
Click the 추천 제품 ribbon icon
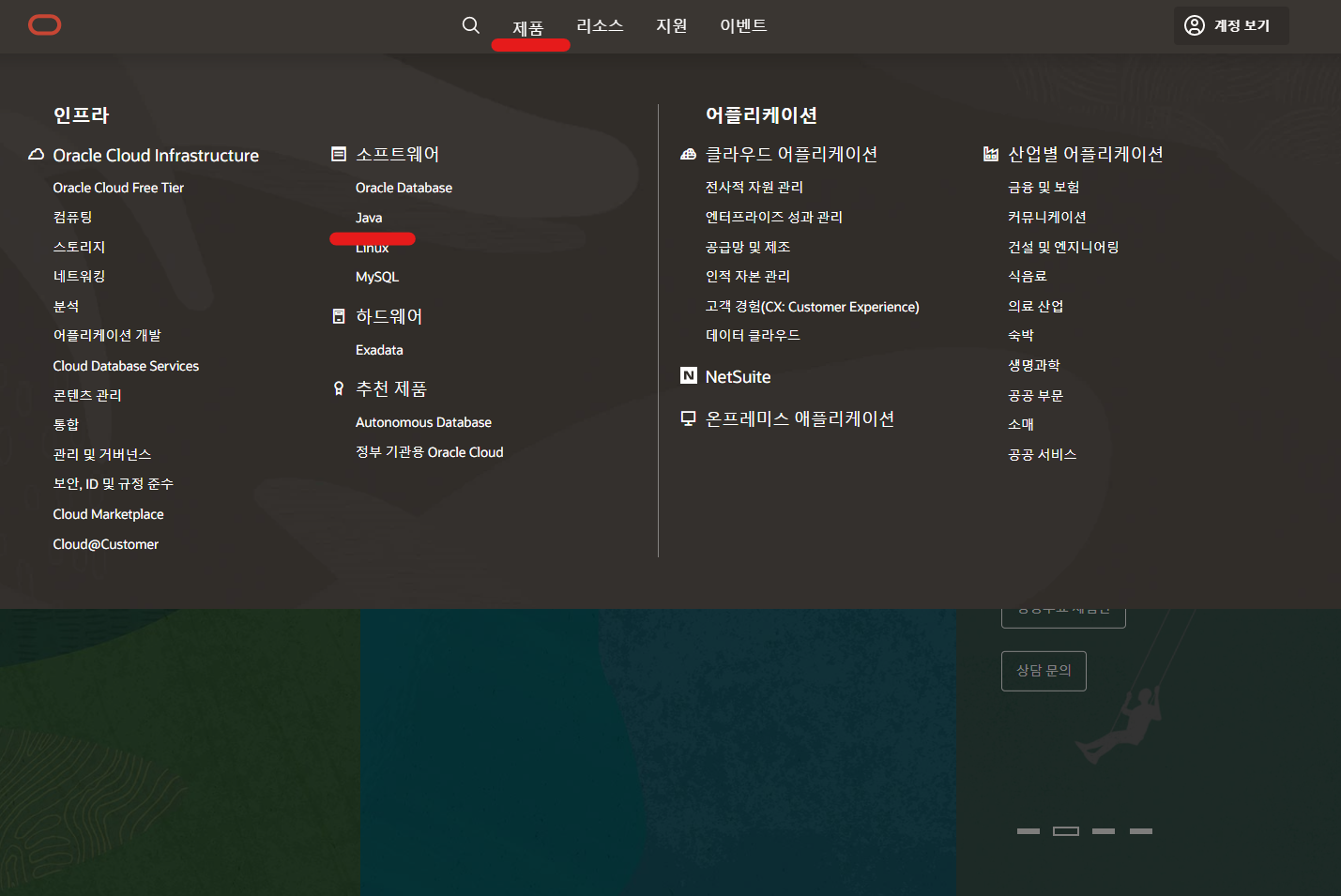pyautogui.click(x=339, y=388)
